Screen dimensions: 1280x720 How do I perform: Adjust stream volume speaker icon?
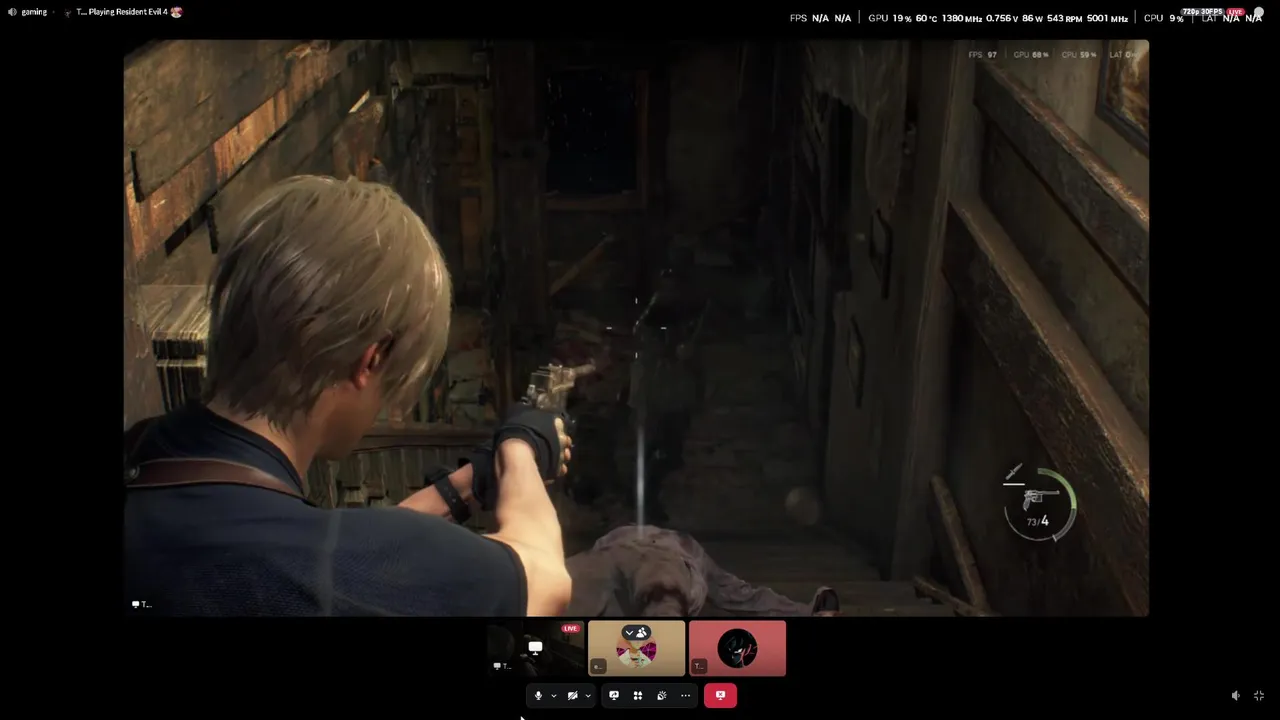tap(1236, 696)
